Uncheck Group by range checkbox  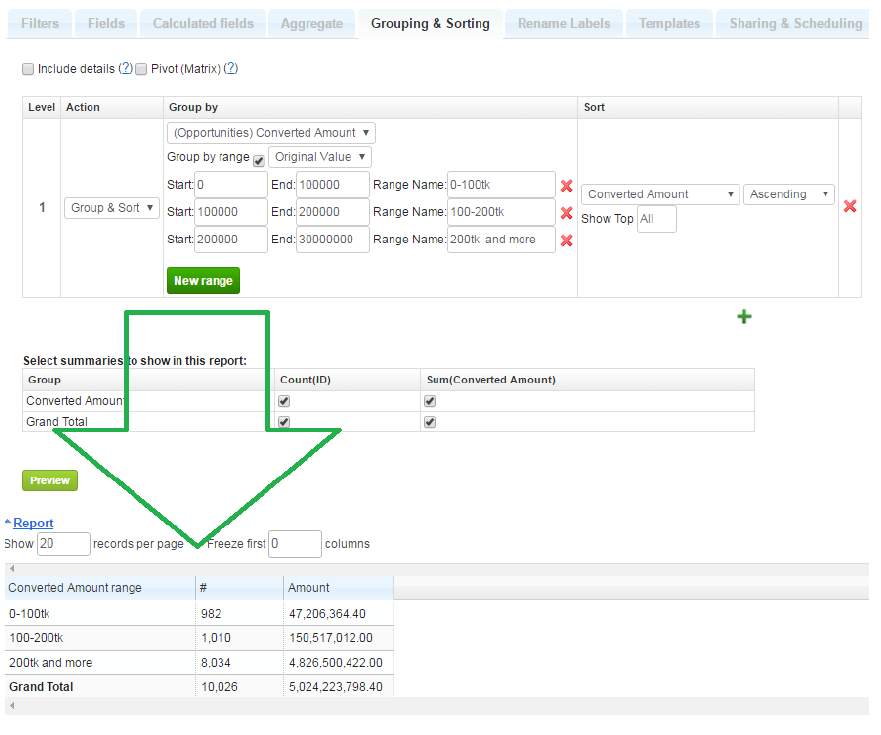(259, 159)
